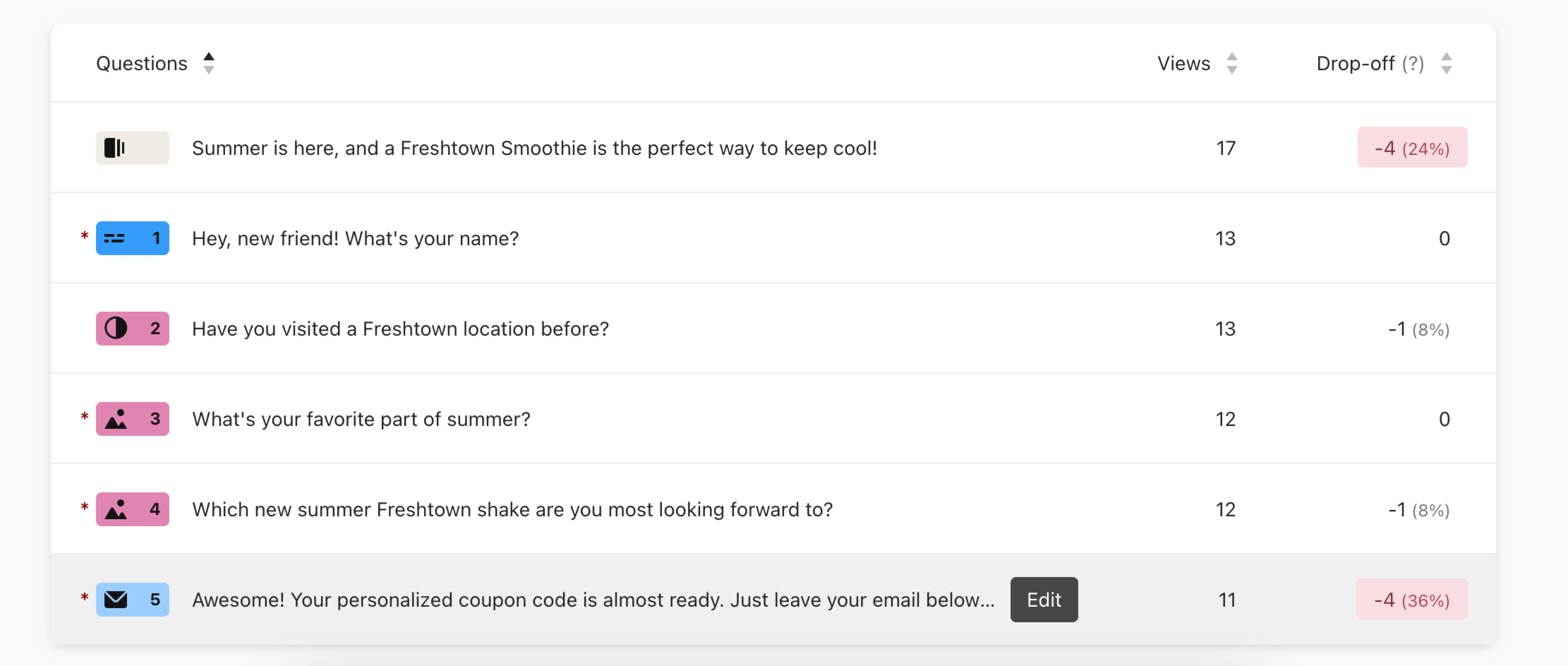Screen dimensions: 1568x666
Task: Sort the table by Views arrows
Action: point(1232,63)
